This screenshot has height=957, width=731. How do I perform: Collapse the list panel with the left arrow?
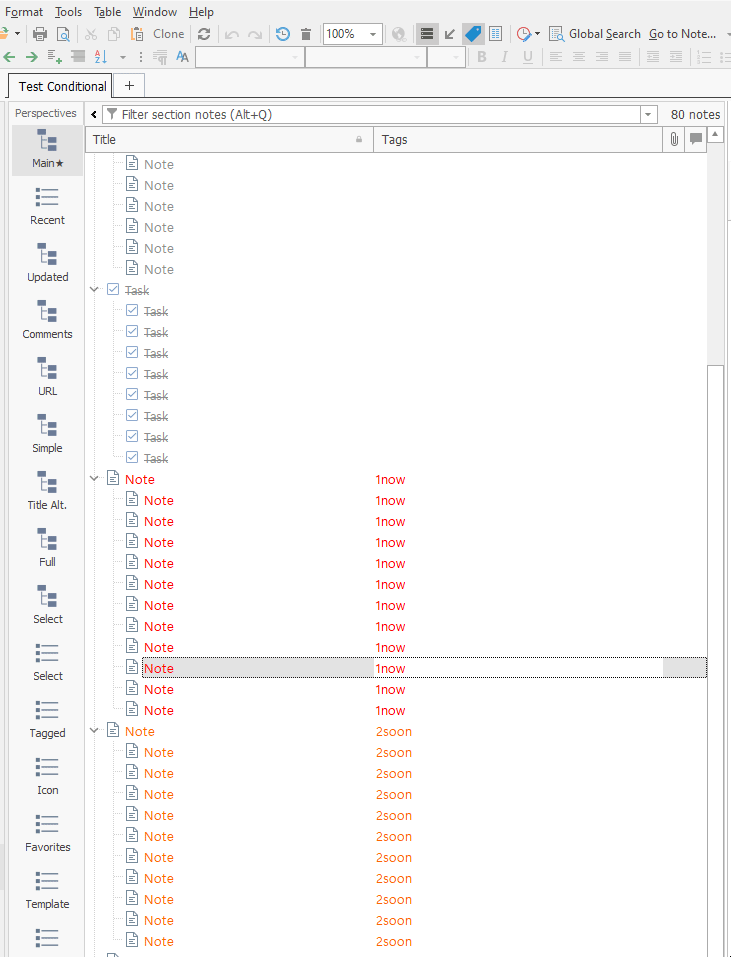click(x=94, y=115)
